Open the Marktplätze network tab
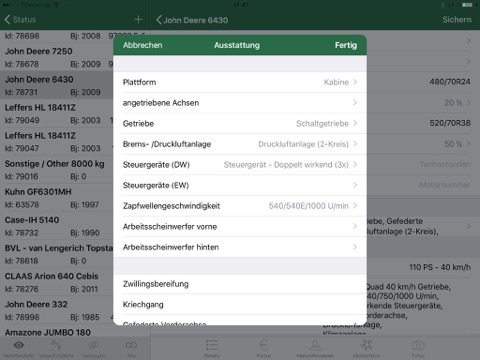The width and height of the screenshot is (480, 360). click(x=366, y=348)
